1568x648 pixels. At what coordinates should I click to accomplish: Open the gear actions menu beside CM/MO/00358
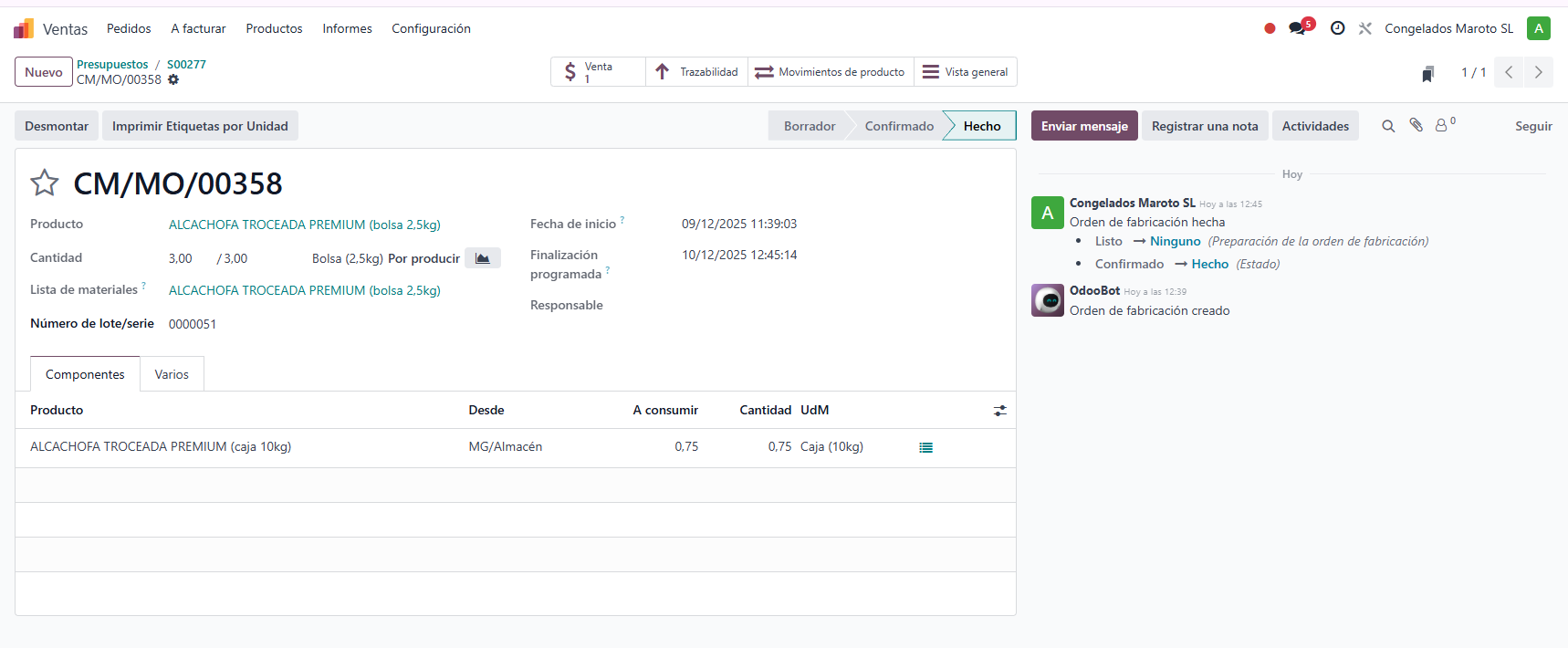173,80
